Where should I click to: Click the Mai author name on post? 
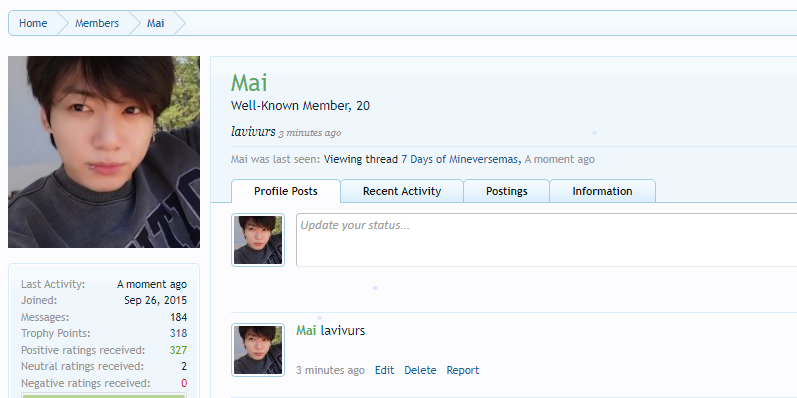[306, 330]
